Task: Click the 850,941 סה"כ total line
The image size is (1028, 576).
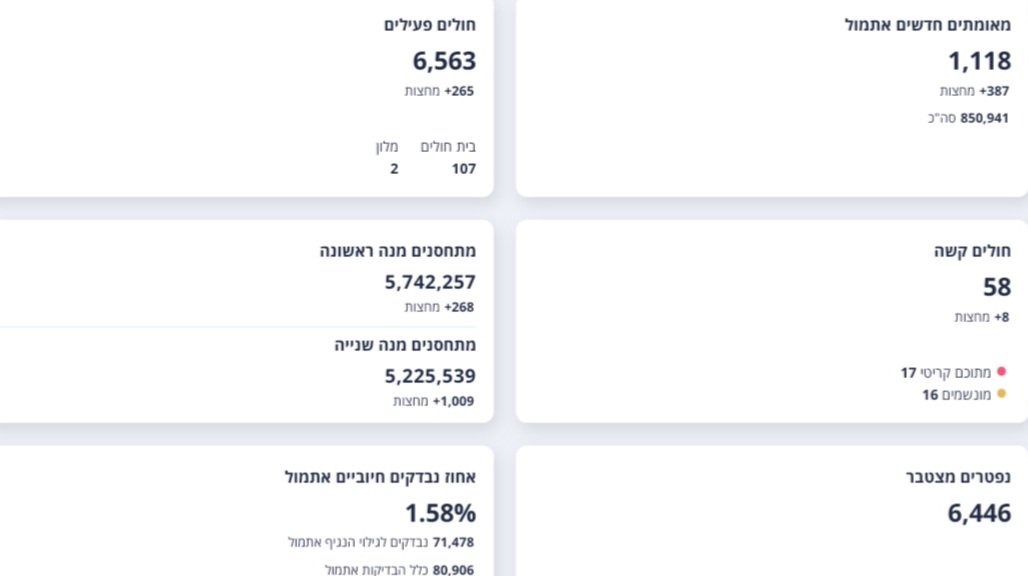Action: click(x=968, y=118)
